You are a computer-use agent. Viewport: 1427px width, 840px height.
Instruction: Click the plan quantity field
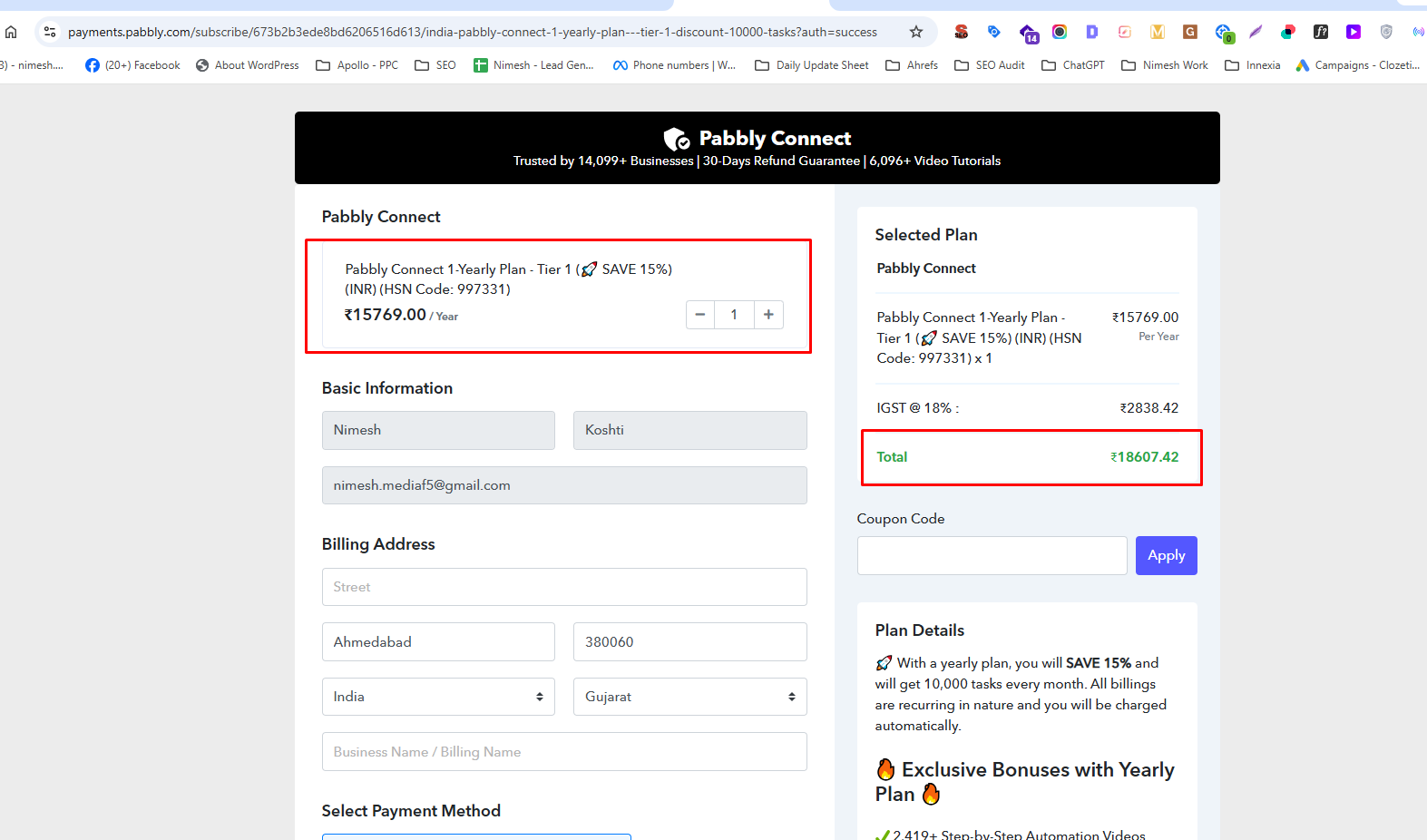pos(734,315)
